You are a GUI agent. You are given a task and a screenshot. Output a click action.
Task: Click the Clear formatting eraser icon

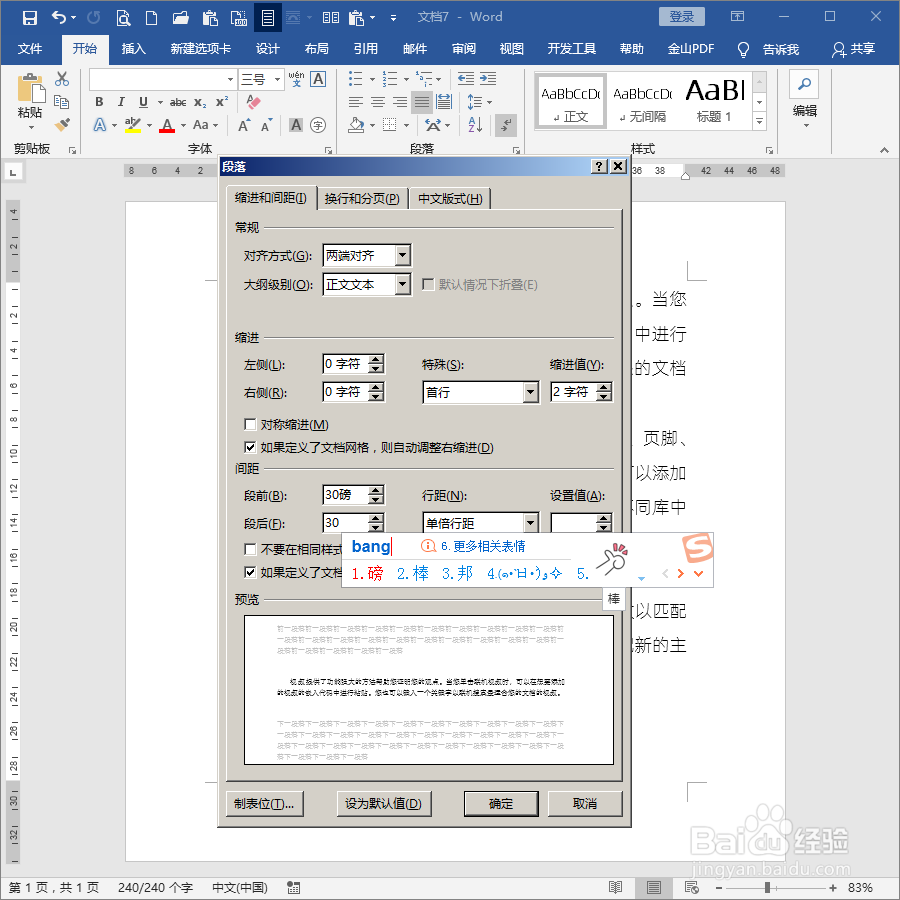pyautogui.click(x=253, y=102)
